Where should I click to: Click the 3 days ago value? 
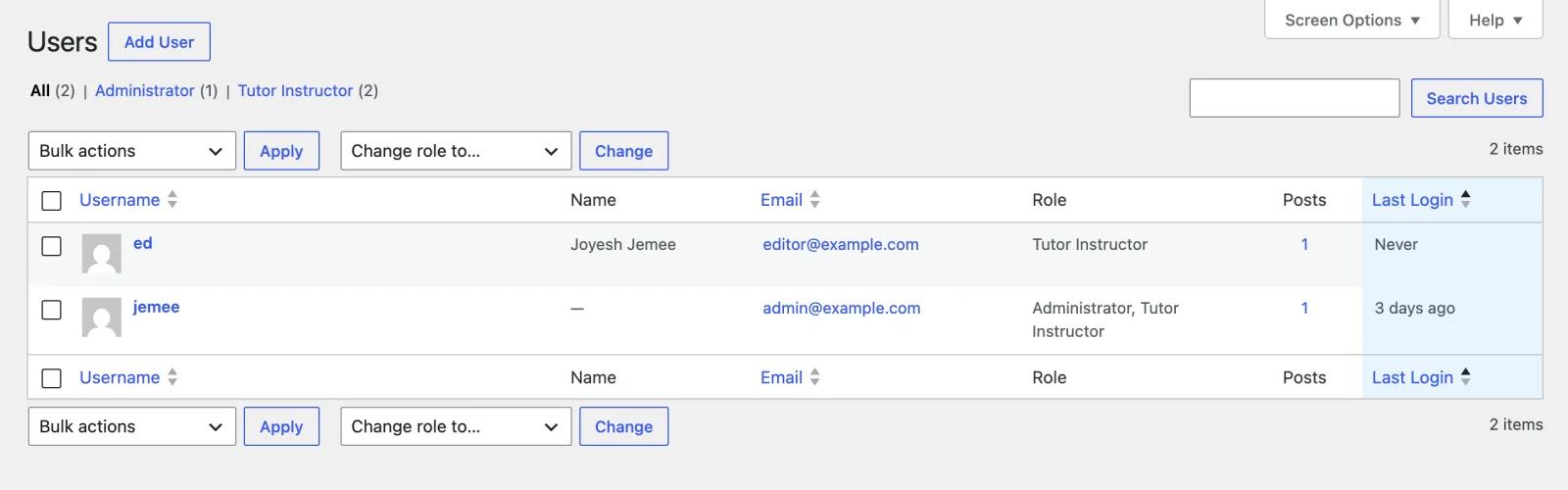1414,308
